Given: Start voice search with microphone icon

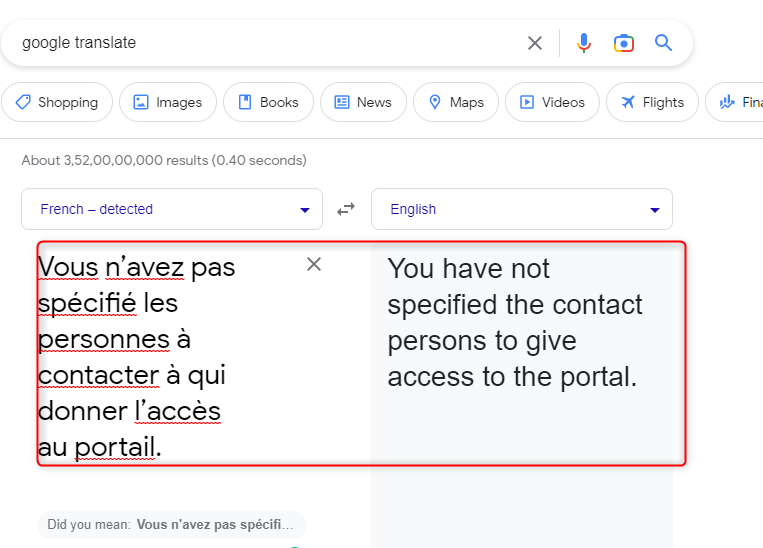Looking at the screenshot, I should pyautogui.click(x=584, y=43).
